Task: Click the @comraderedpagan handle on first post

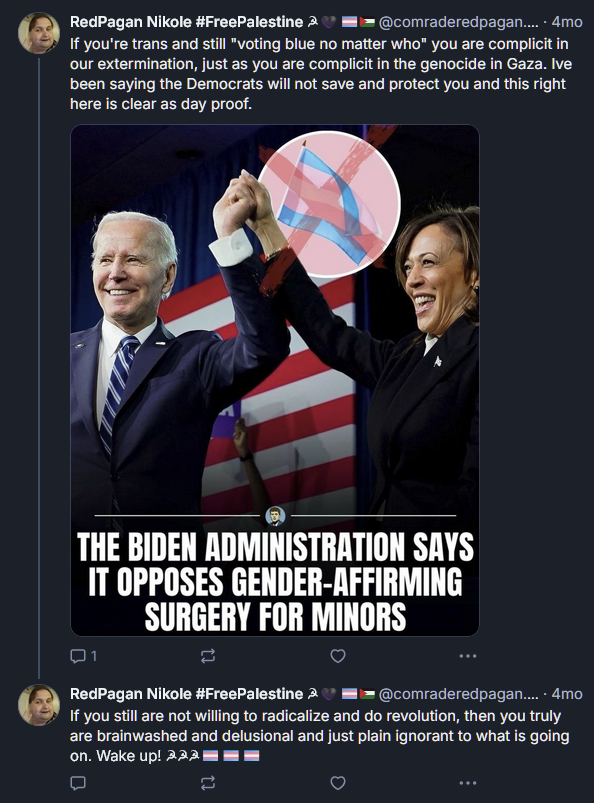Action: 459,22
